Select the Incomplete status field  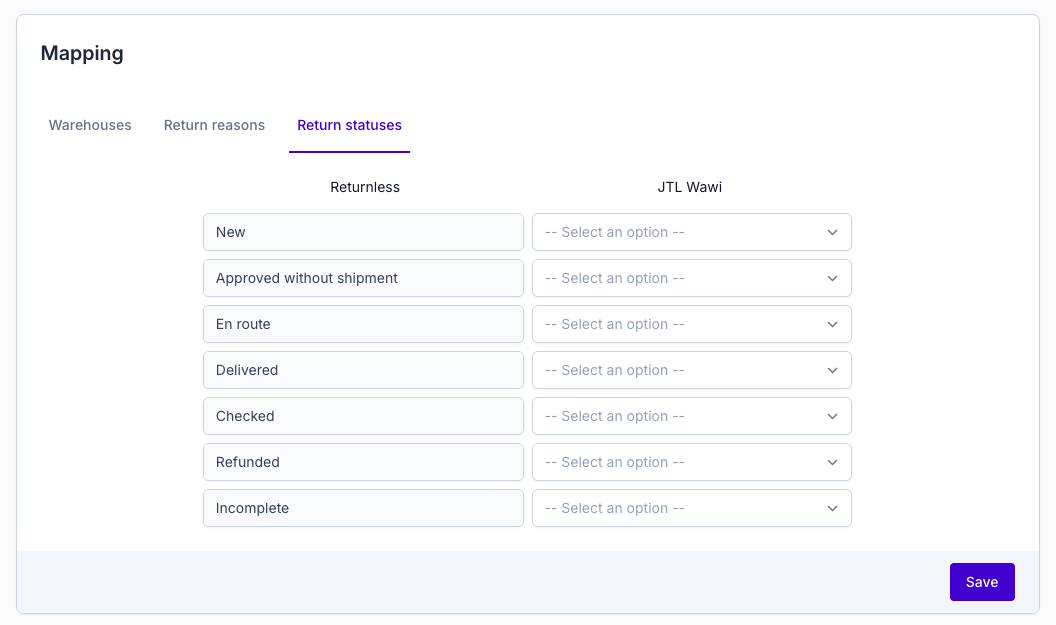pyautogui.click(x=363, y=508)
